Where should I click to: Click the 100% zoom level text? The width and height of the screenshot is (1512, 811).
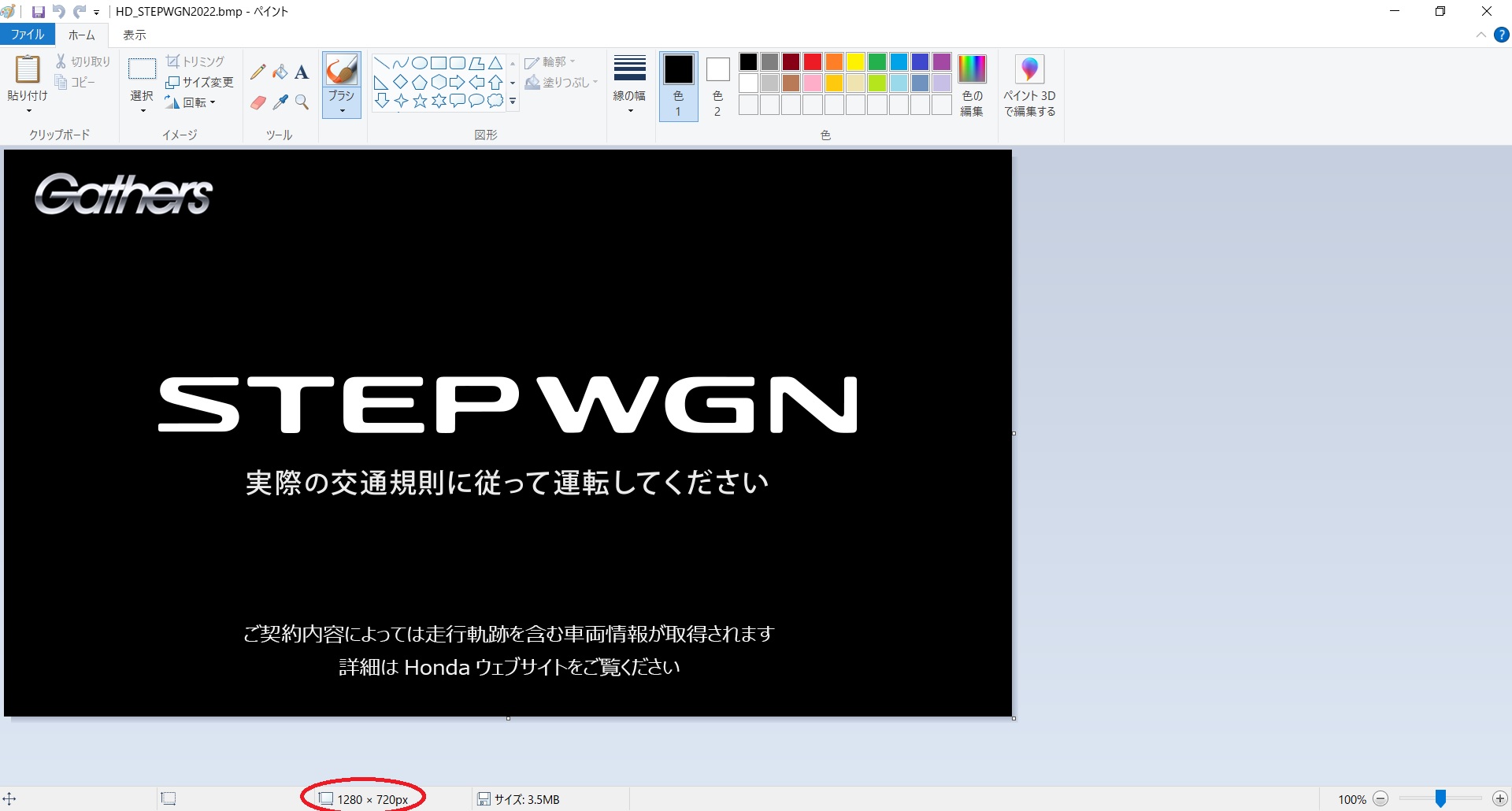pos(1352,799)
